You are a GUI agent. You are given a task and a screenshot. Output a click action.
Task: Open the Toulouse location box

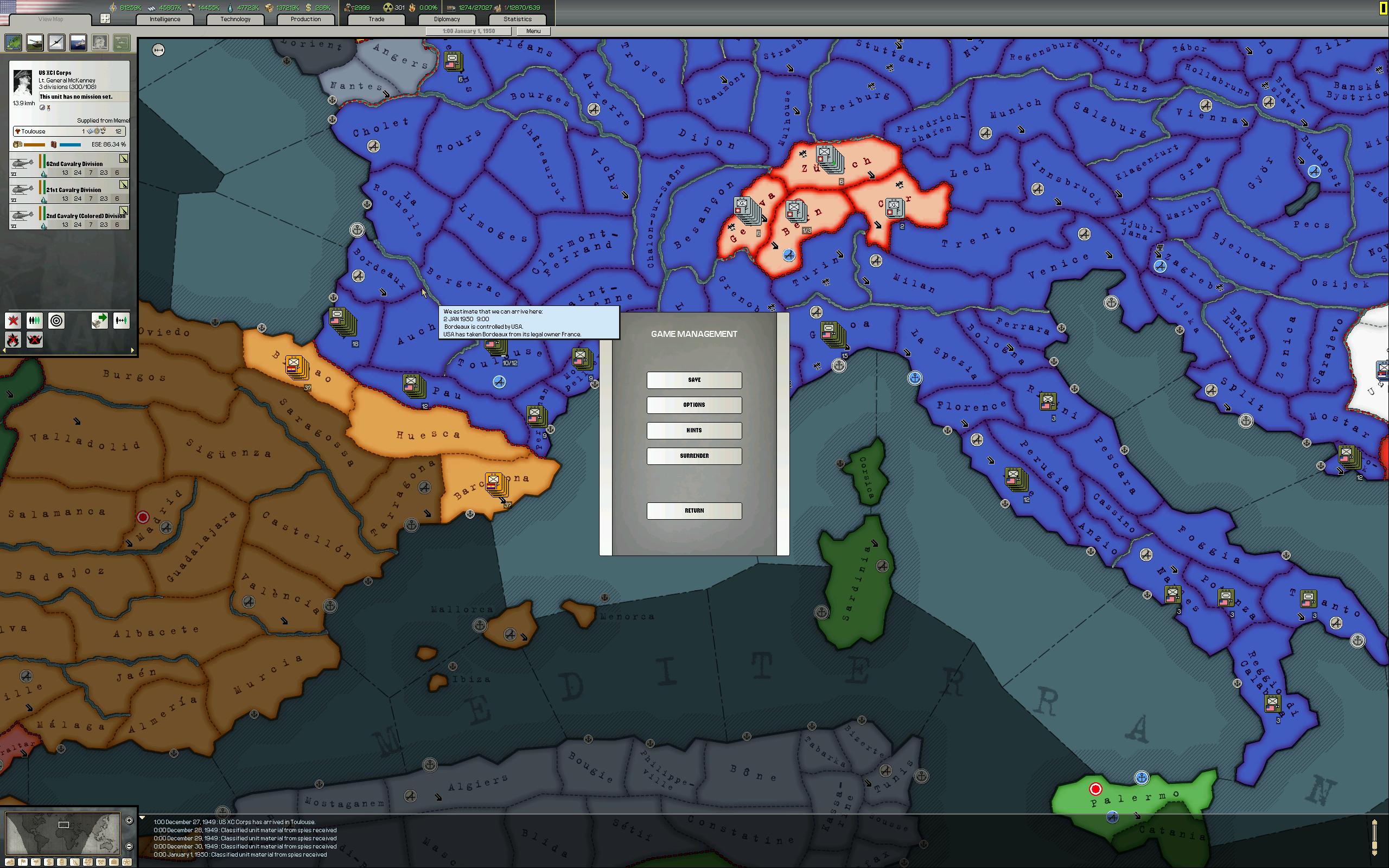[69, 131]
